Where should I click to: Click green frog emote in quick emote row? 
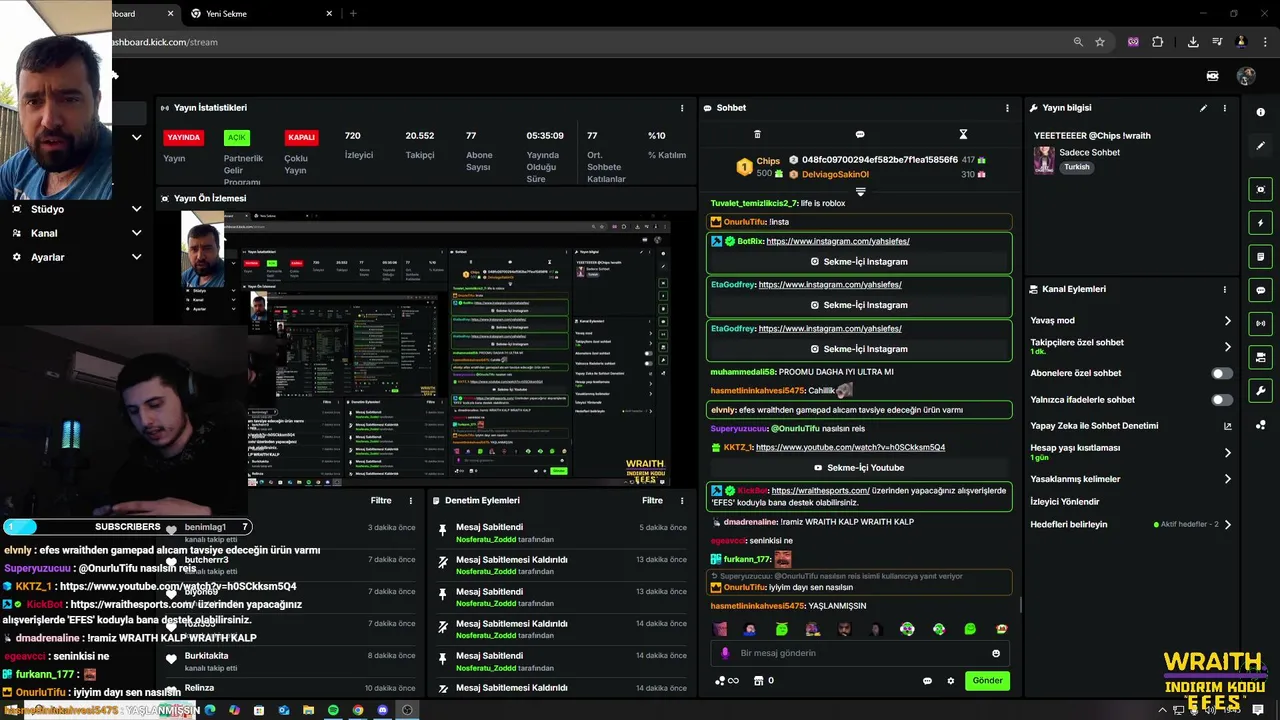pos(782,629)
